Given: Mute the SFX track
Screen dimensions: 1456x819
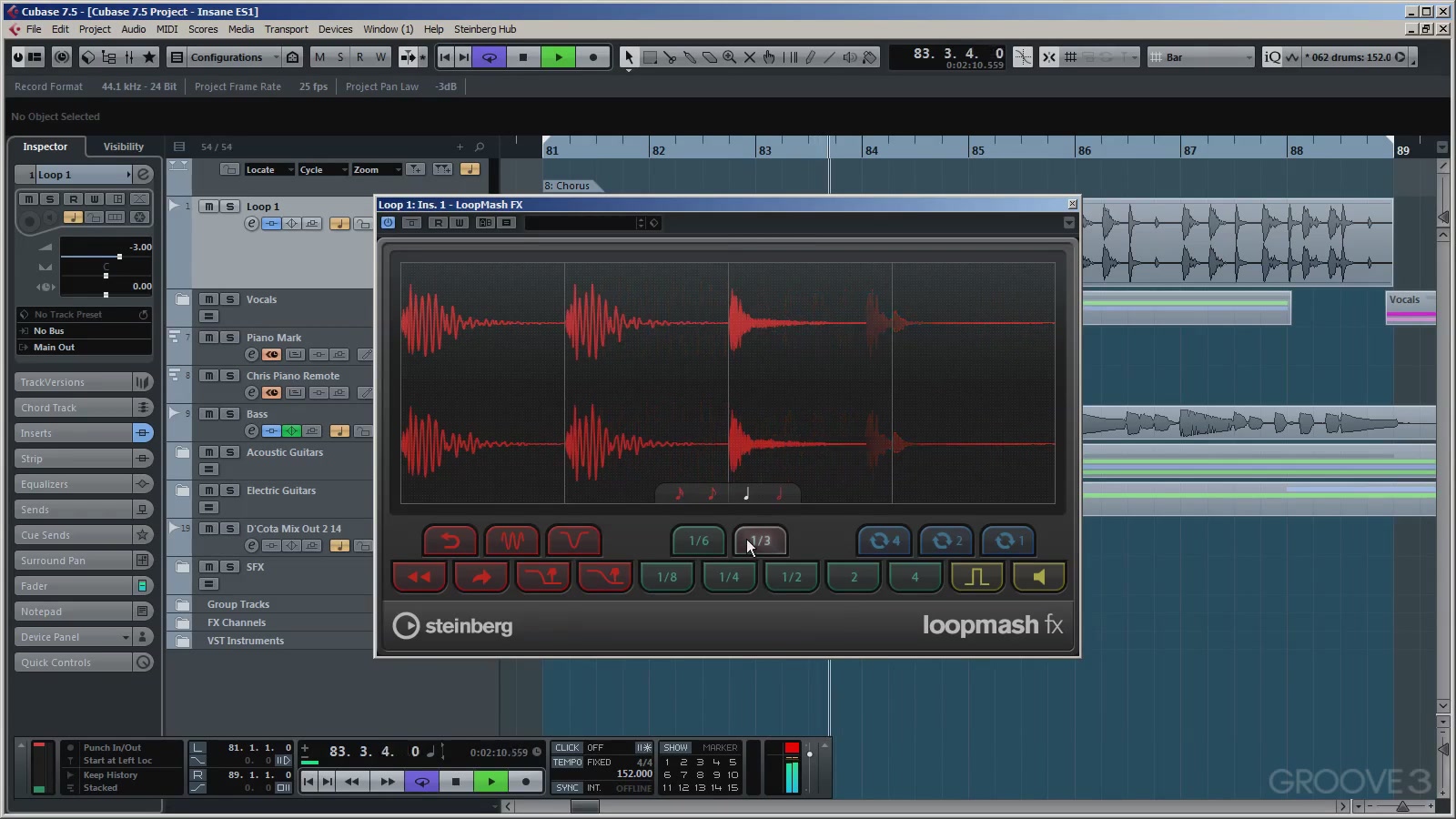Looking at the screenshot, I should (x=209, y=567).
